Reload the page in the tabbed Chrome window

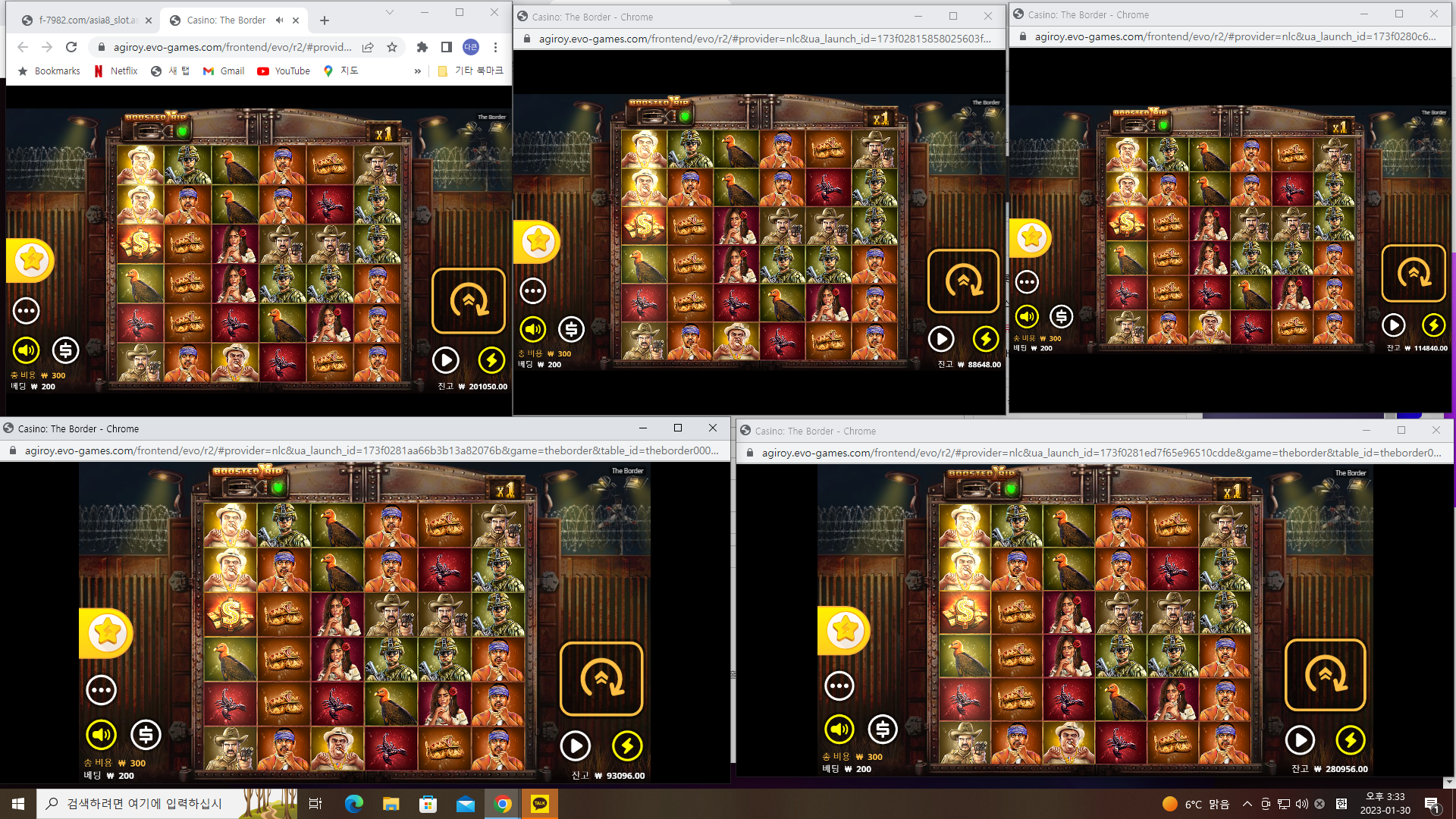pos(71,47)
